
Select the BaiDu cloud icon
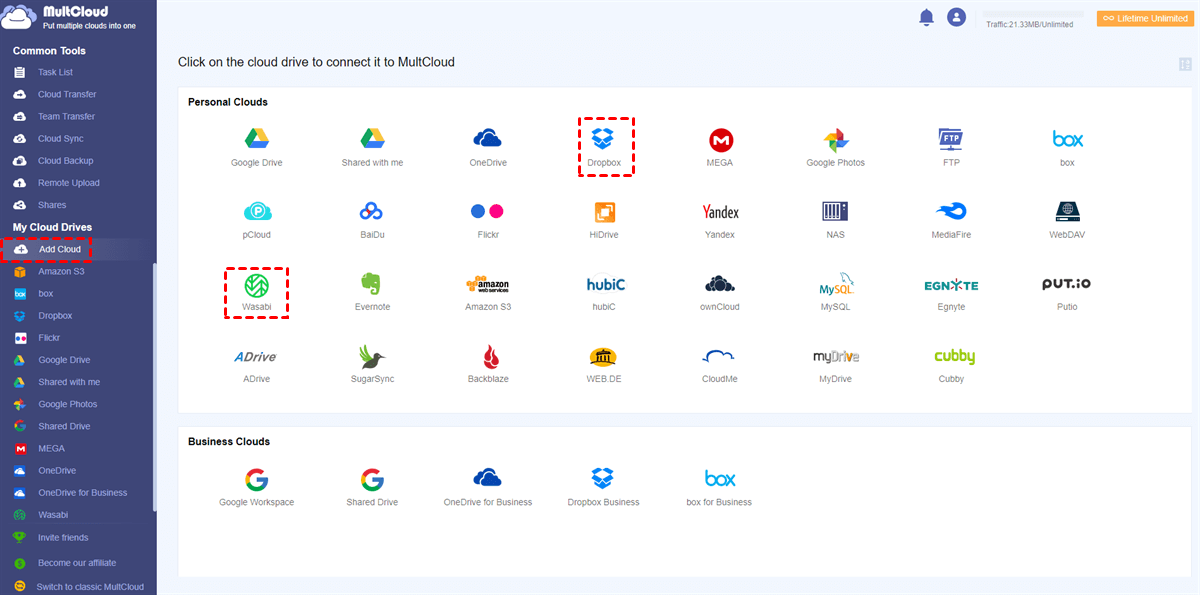coord(372,219)
